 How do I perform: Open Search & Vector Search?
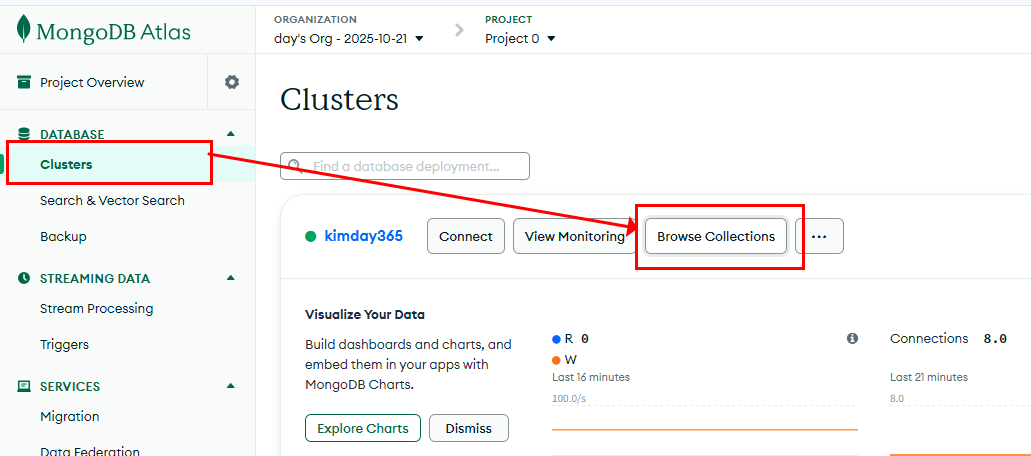point(112,200)
